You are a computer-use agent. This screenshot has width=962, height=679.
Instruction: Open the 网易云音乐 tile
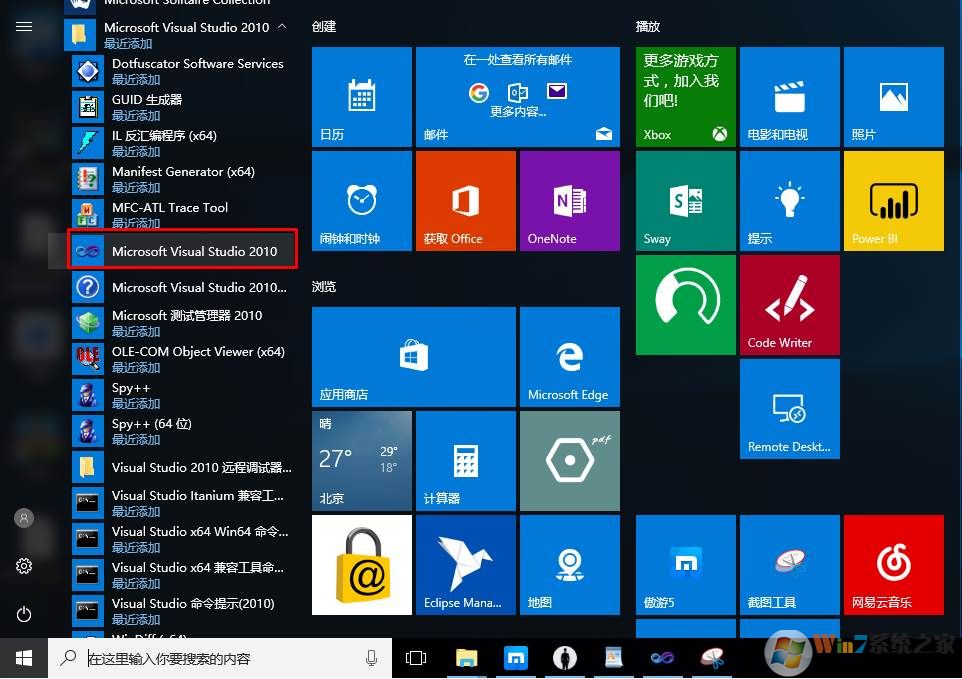[x=893, y=564]
